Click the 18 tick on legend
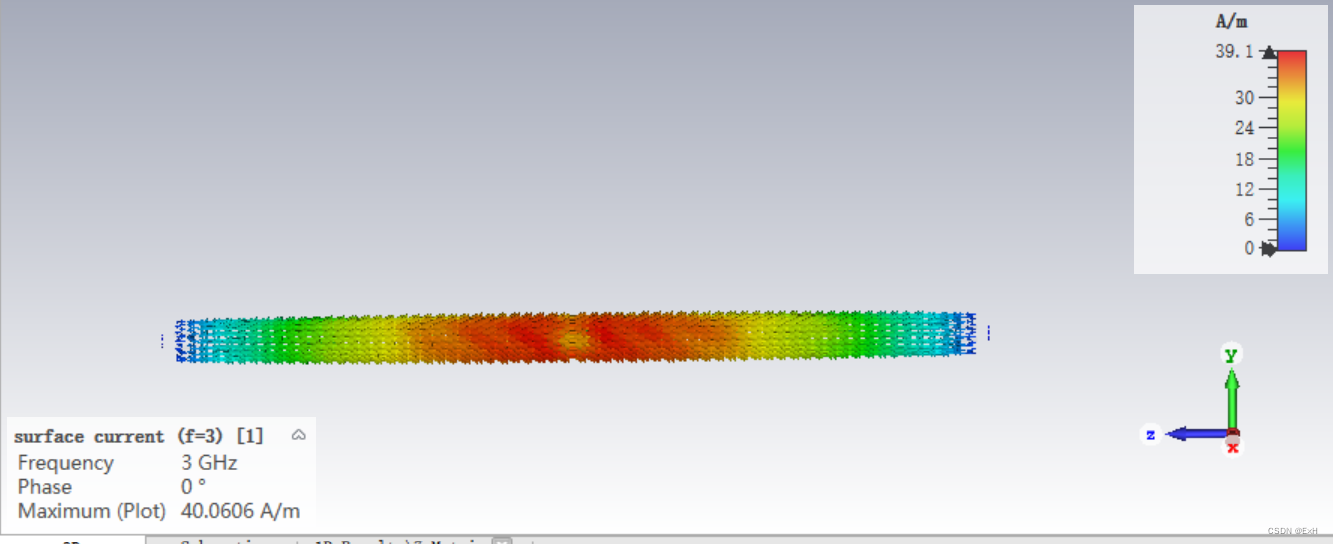The image size is (1333, 544). 1244,159
